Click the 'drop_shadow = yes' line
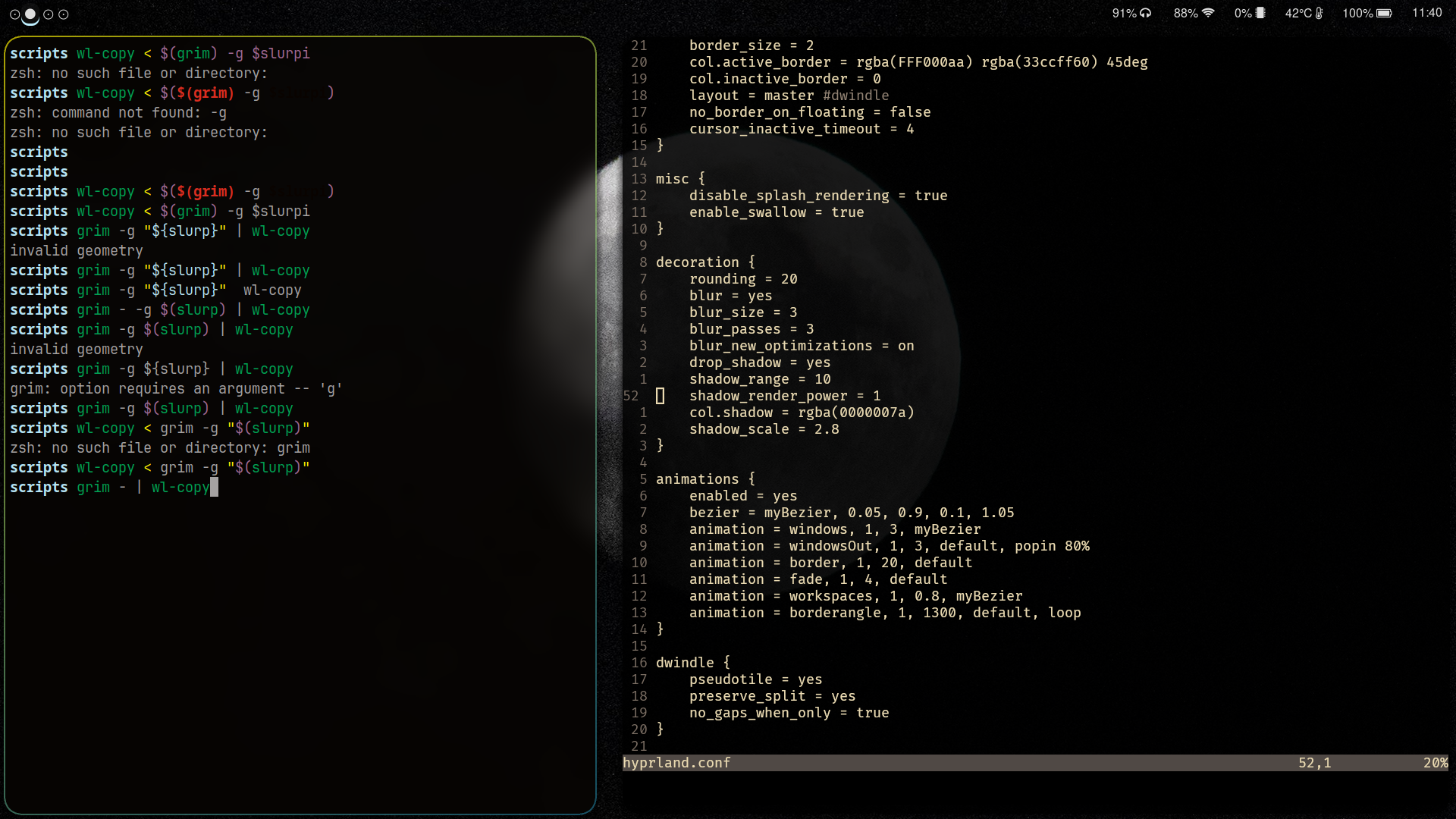 pos(759,362)
